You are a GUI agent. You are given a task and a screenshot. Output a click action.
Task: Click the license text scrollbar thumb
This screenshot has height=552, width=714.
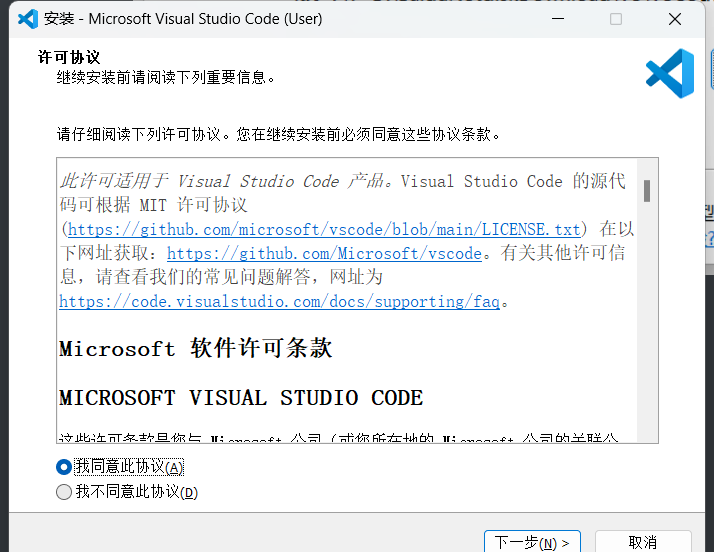pyautogui.click(x=647, y=191)
